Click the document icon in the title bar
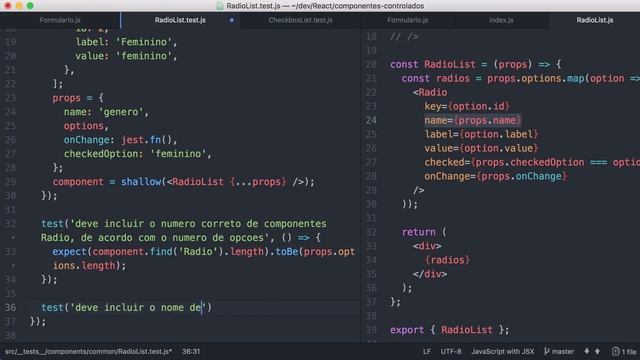 pyautogui.click(x=220, y=6)
